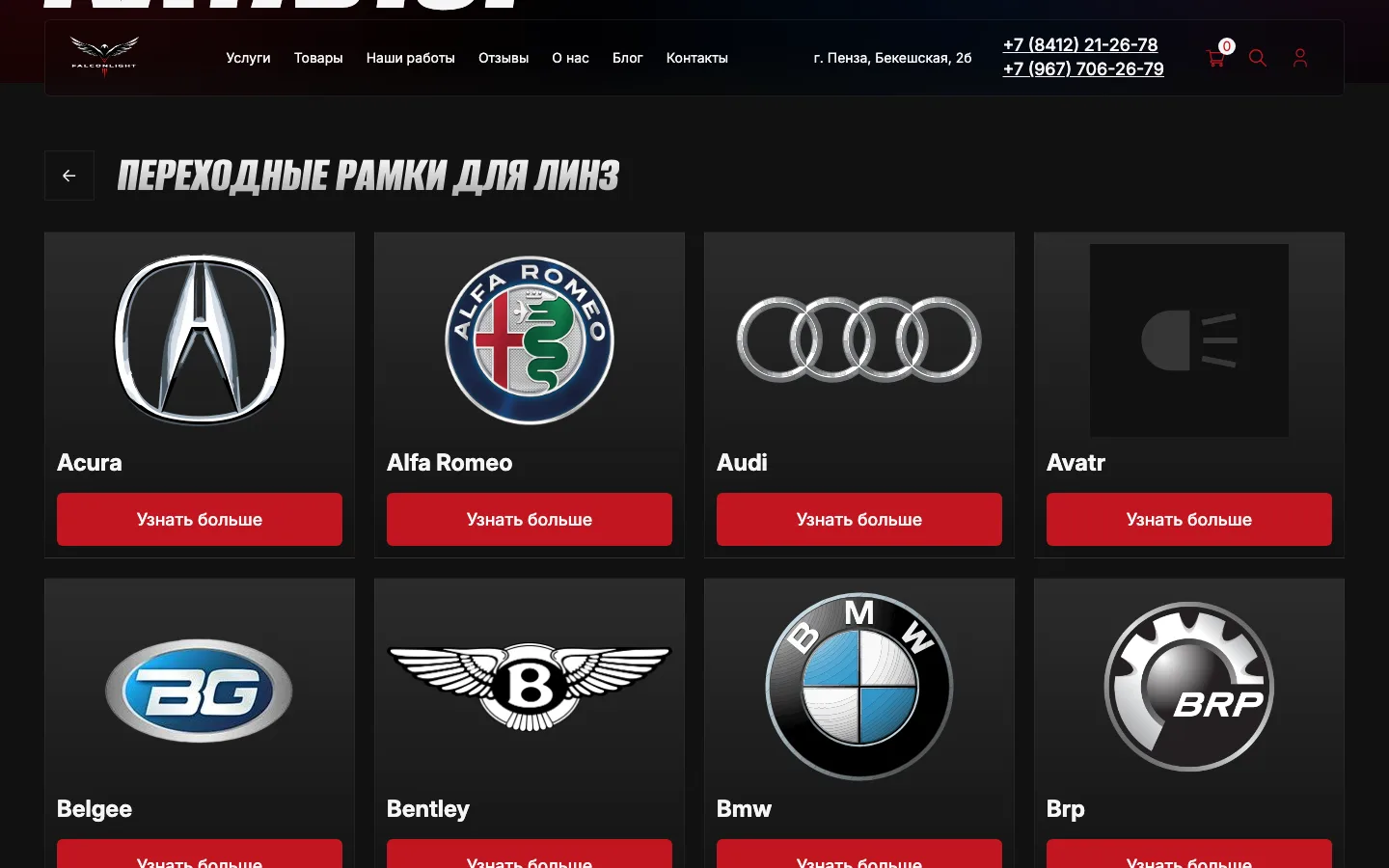
Task: Select the Alfa Romeo logo
Action: point(530,340)
